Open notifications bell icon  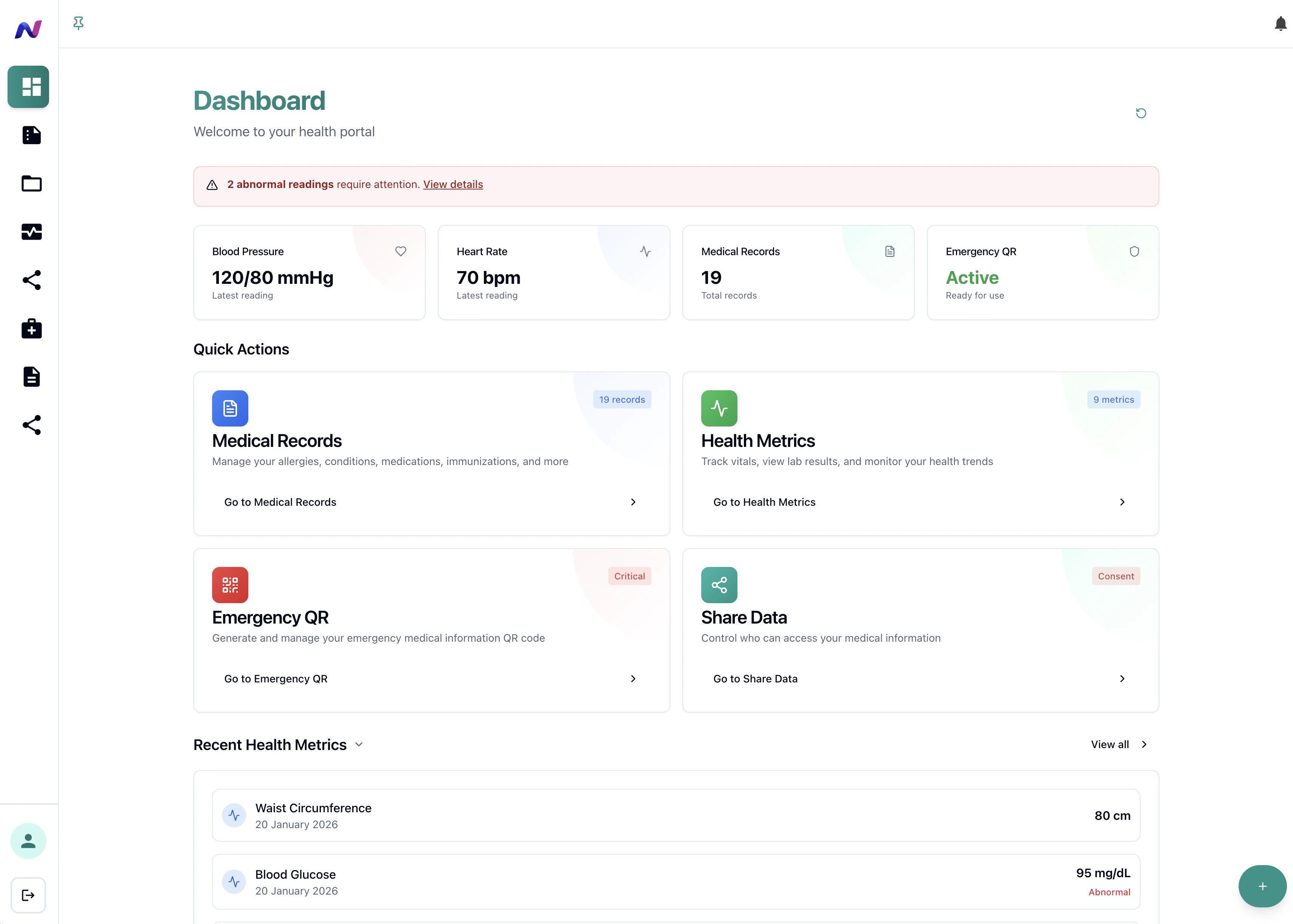(1281, 23)
